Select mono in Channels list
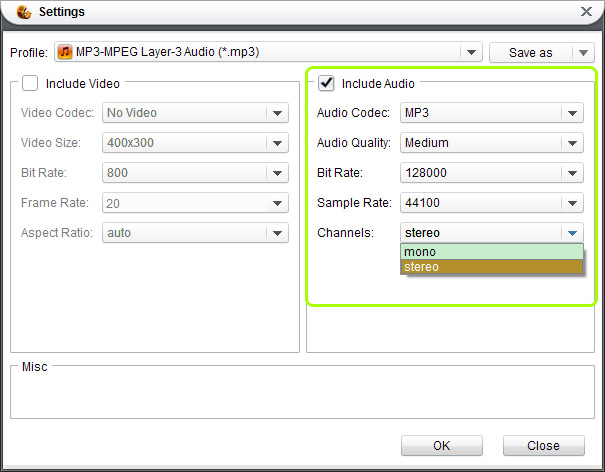 click(492, 252)
